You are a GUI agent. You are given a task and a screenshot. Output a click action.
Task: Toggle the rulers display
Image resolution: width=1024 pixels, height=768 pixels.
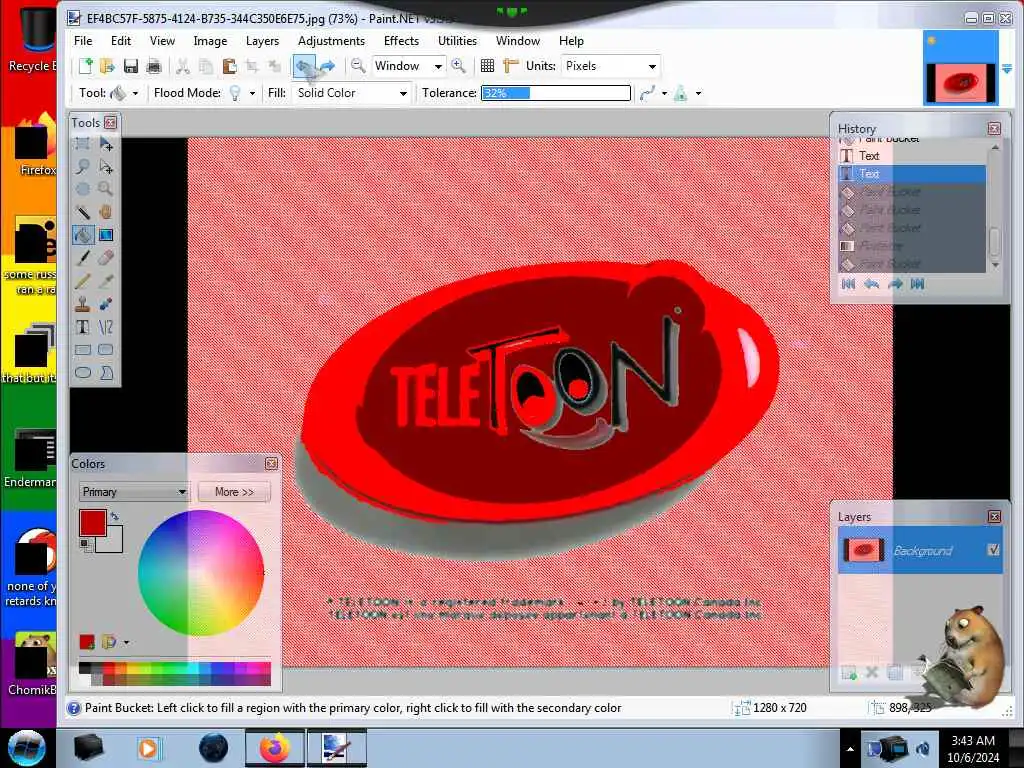click(x=511, y=66)
